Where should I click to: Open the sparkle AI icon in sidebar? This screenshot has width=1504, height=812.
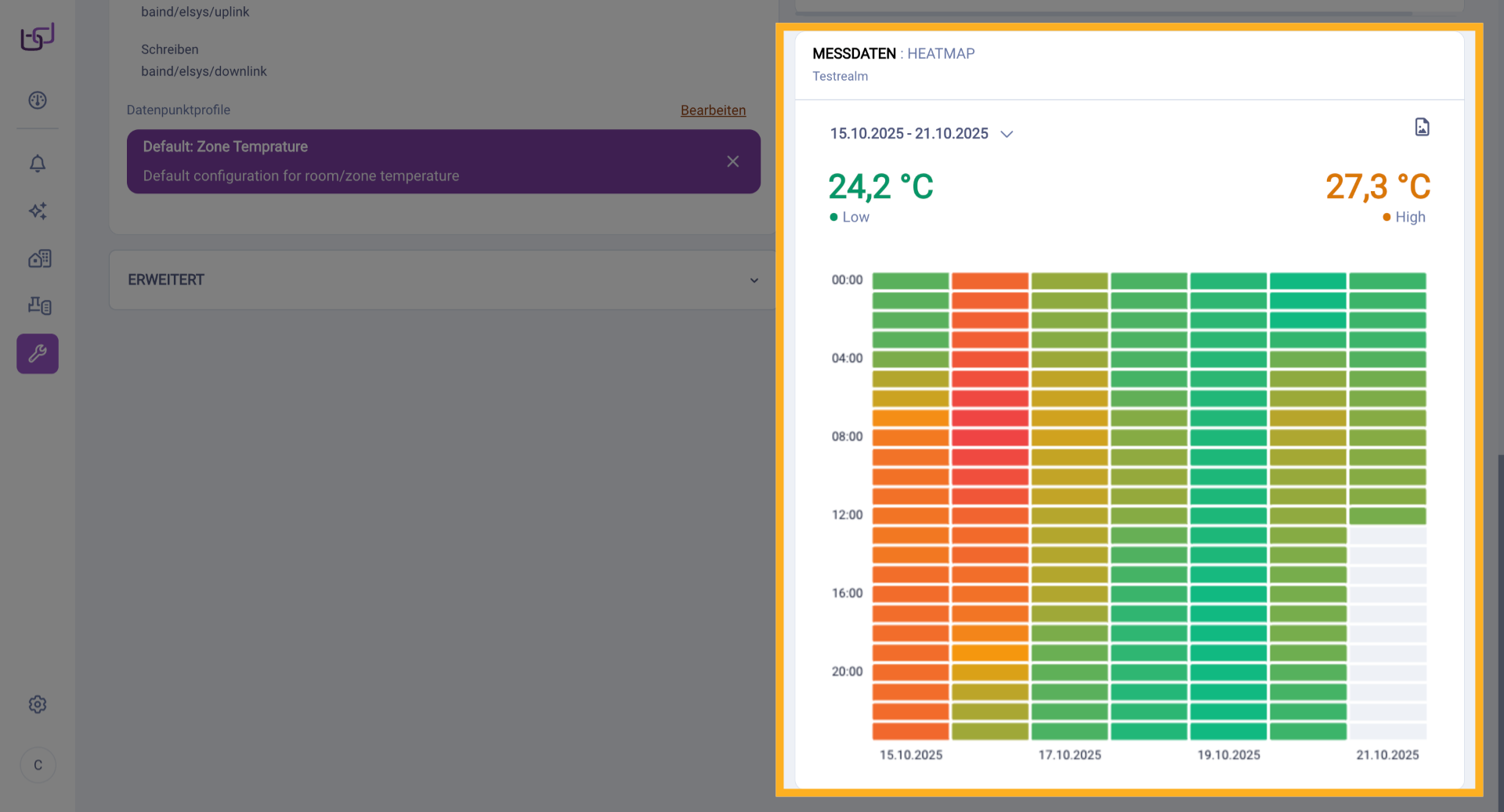pyautogui.click(x=38, y=211)
